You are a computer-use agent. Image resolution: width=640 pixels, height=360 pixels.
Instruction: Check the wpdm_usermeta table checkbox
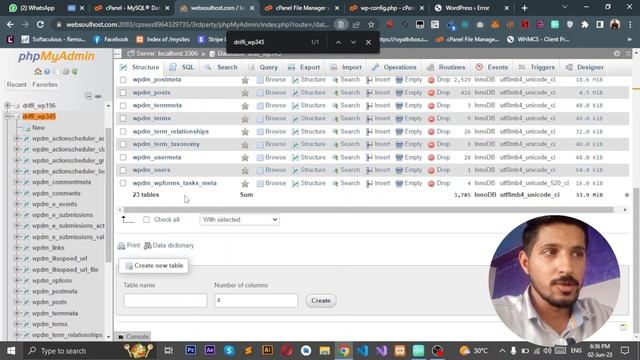[123, 158]
